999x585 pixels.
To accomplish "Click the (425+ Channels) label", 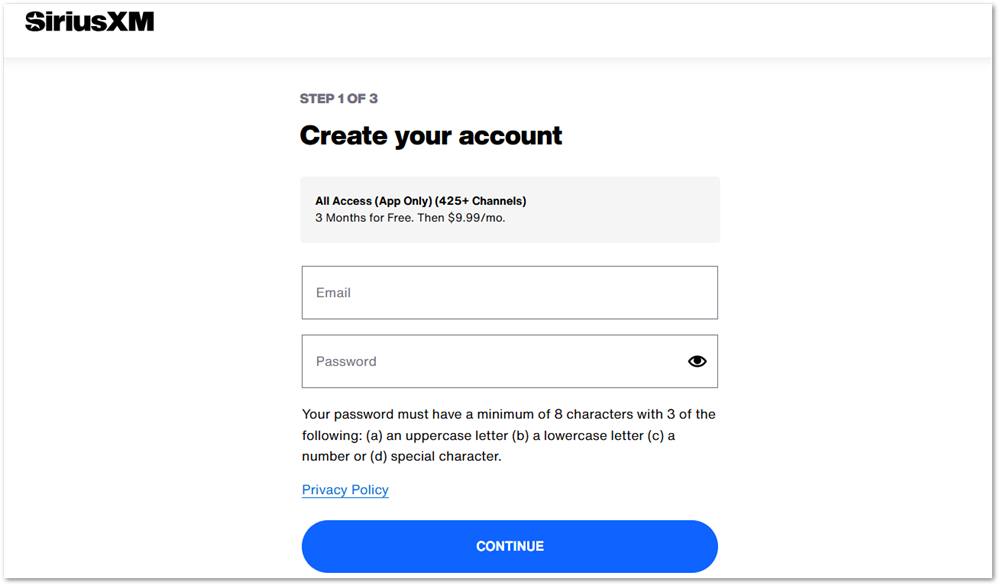I will 480,201.
